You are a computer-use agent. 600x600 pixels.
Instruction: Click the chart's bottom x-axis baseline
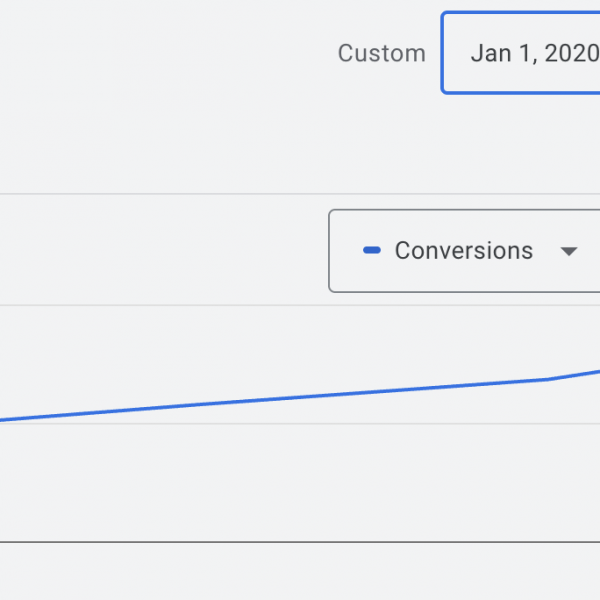click(x=300, y=543)
